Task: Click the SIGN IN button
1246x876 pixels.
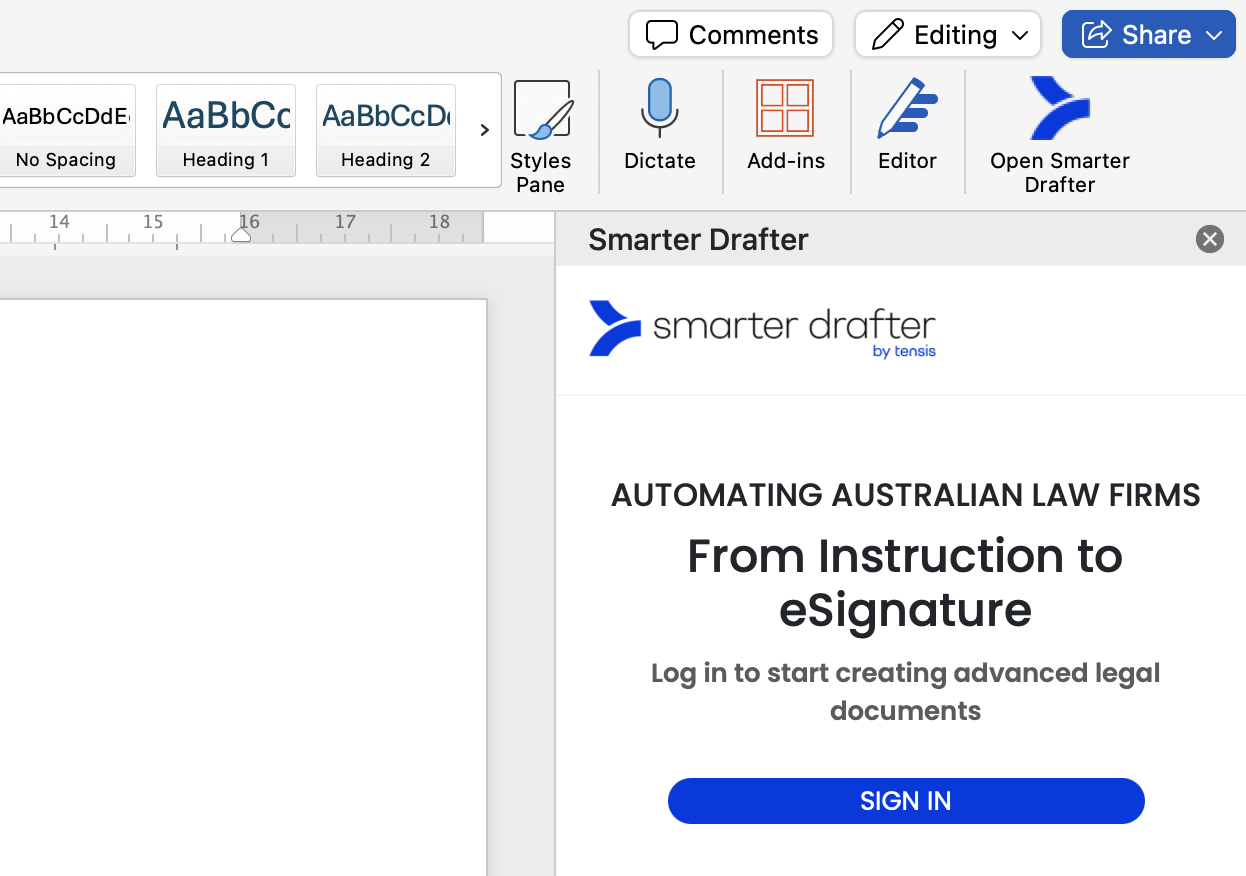Action: pos(906,801)
